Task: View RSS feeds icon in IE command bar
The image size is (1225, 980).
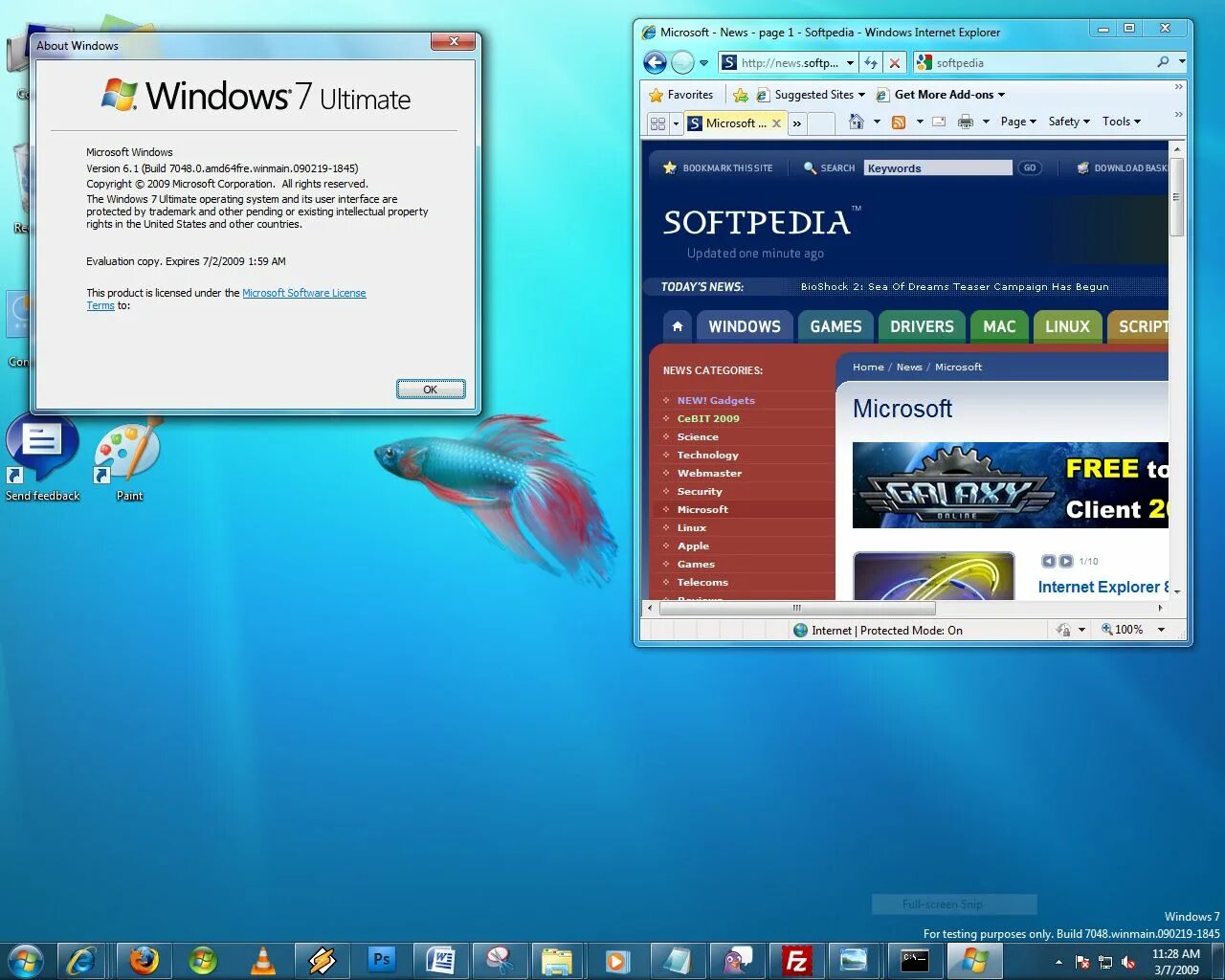Action: click(x=899, y=122)
